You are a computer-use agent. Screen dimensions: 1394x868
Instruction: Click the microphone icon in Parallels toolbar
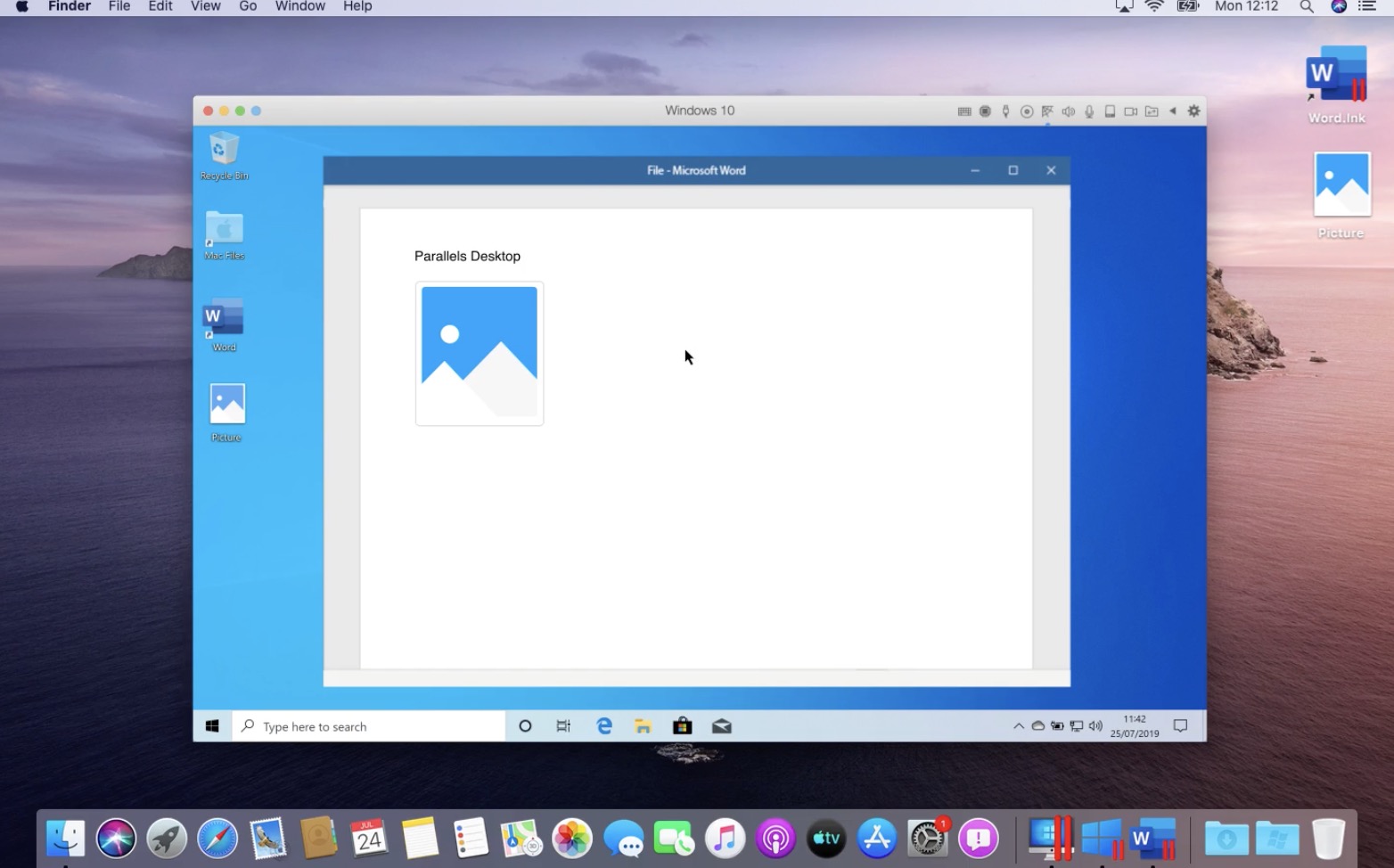1089,111
